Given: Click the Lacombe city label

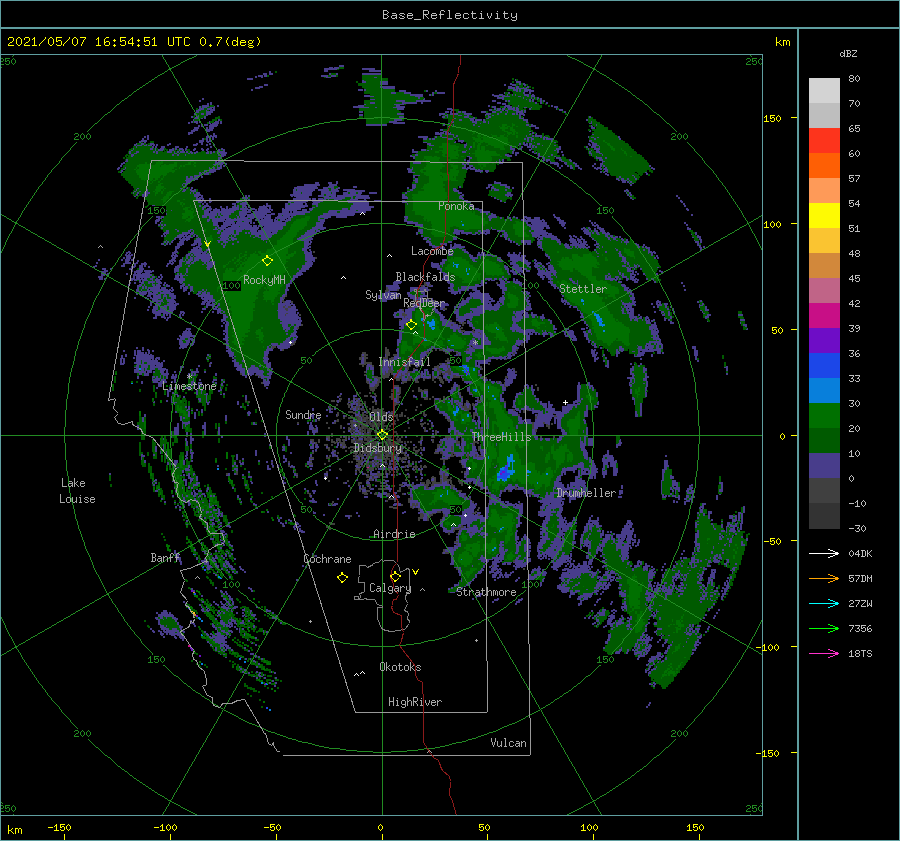Looking at the screenshot, I should pos(432,251).
